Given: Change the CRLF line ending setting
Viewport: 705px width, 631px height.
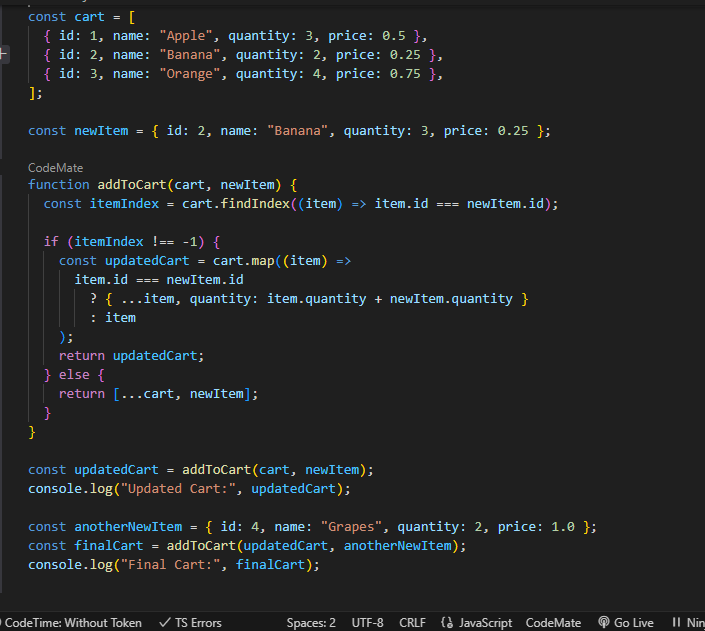Looking at the screenshot, I should [x=412, y=622].
